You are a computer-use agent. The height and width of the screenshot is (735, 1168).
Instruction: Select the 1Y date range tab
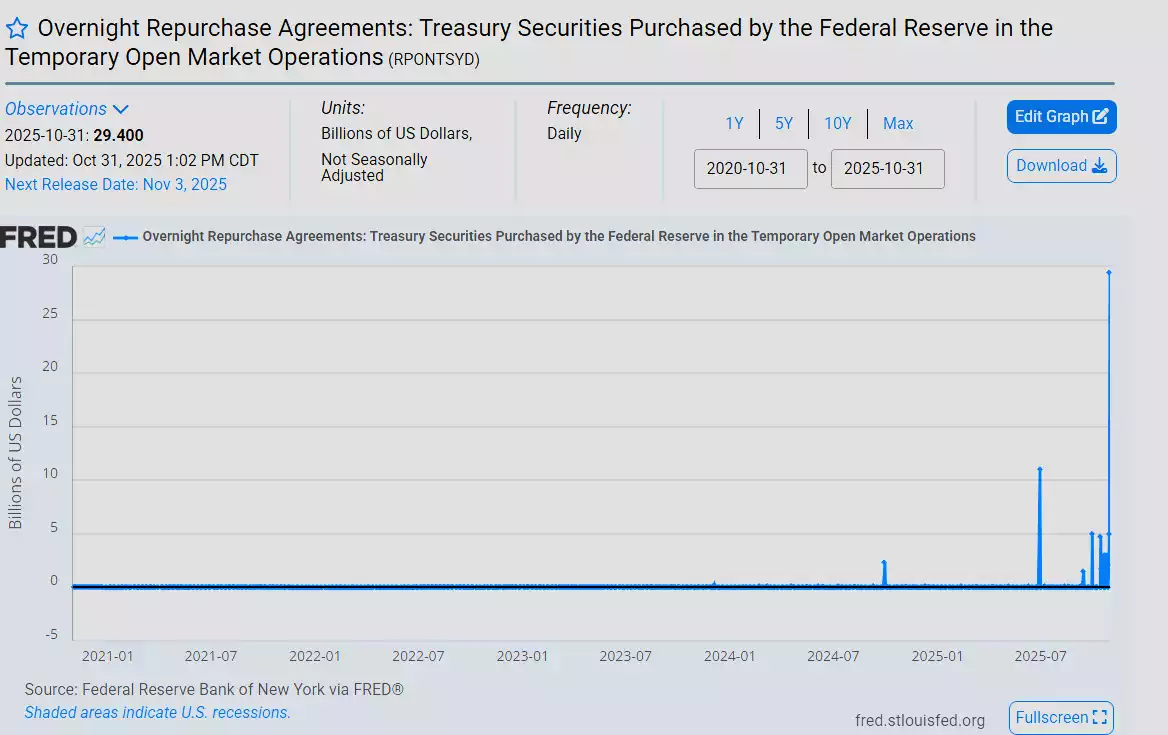734,123
